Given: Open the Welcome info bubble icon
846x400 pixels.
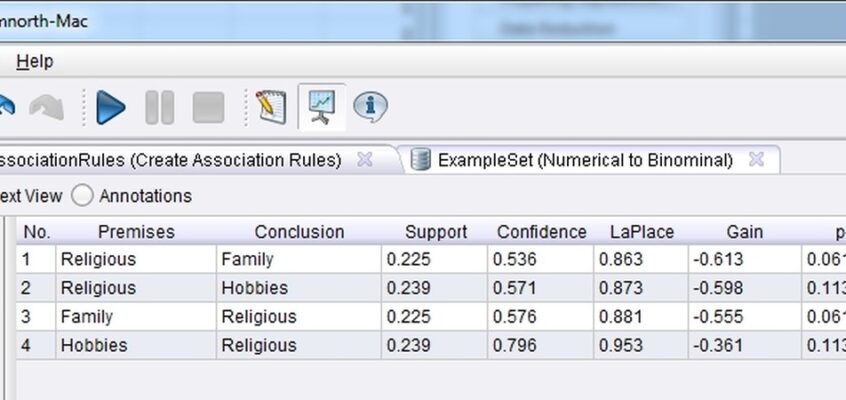Looking at the screenshot, I should coord(370,107).
